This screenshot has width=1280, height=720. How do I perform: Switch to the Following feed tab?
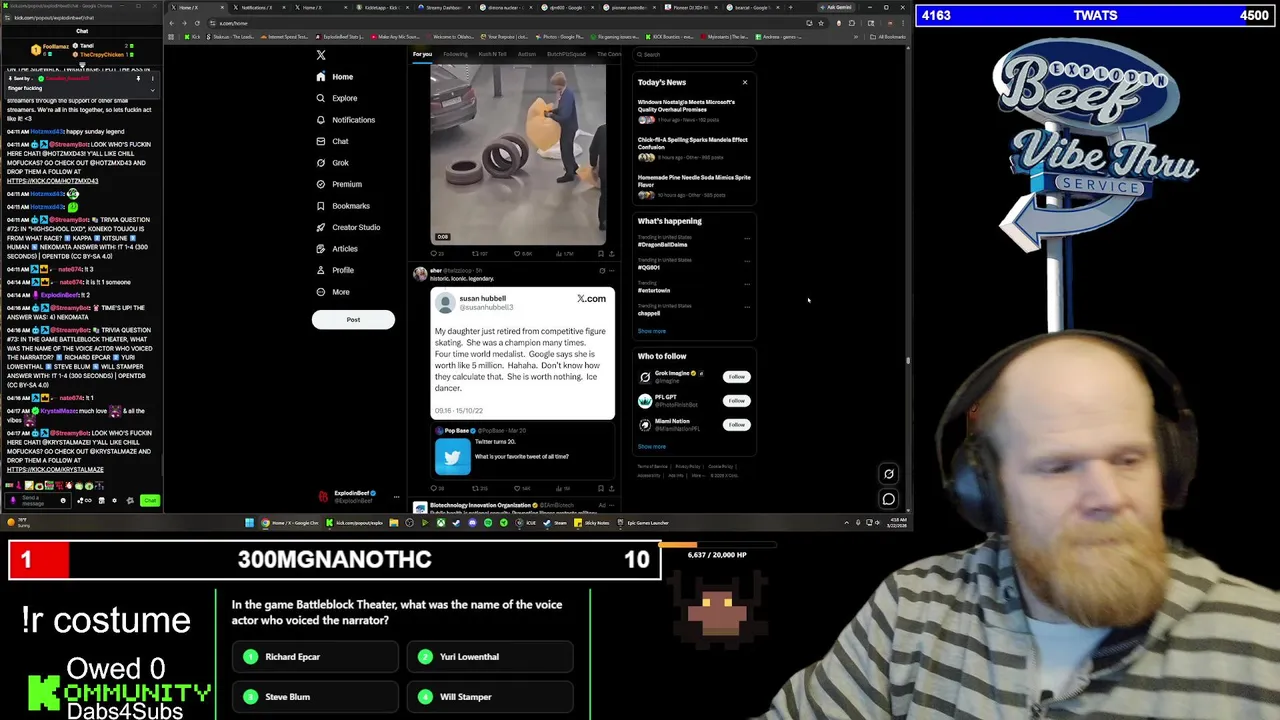[x=455, y=54]
